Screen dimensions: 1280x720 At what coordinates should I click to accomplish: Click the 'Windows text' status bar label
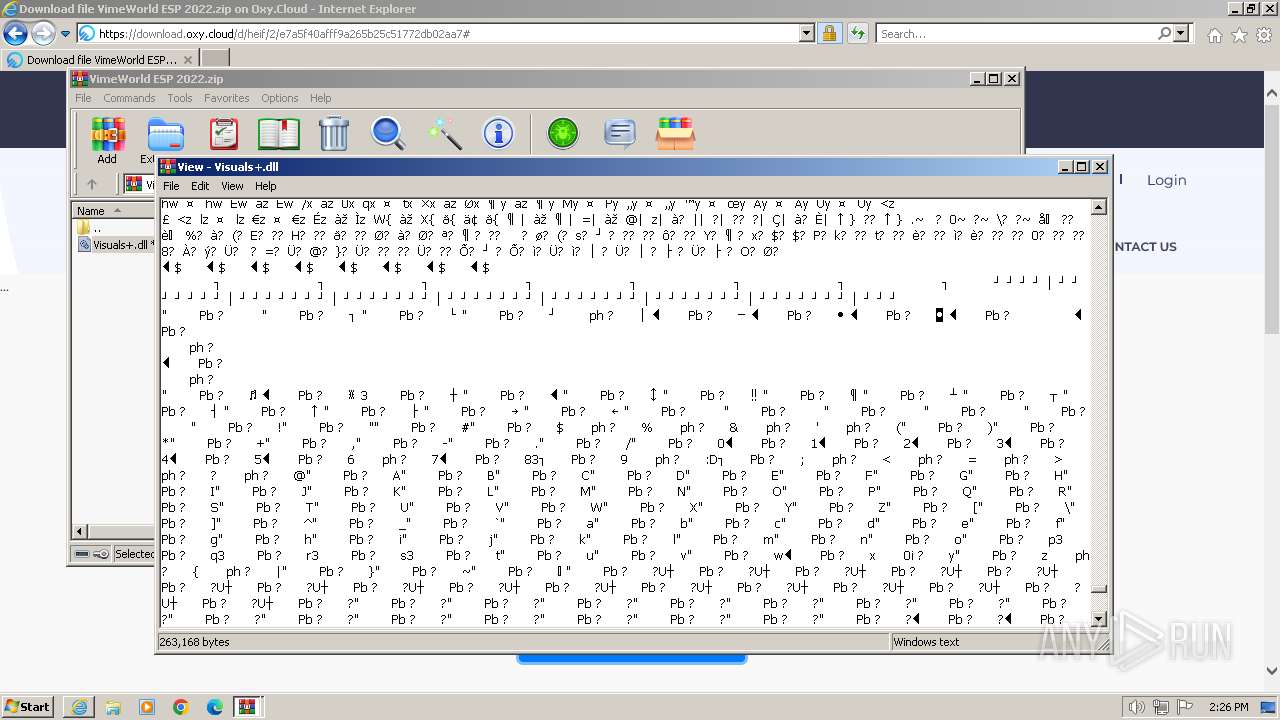pos(926,642)
